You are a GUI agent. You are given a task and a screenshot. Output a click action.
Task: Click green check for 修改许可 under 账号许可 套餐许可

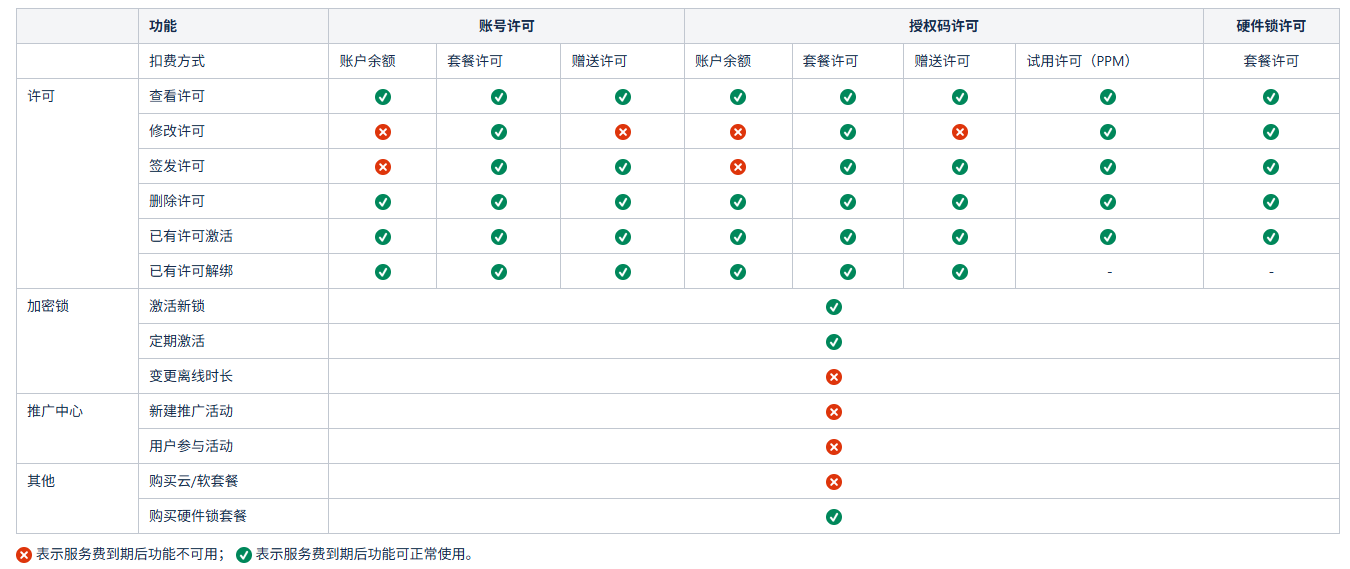(499, 132)
